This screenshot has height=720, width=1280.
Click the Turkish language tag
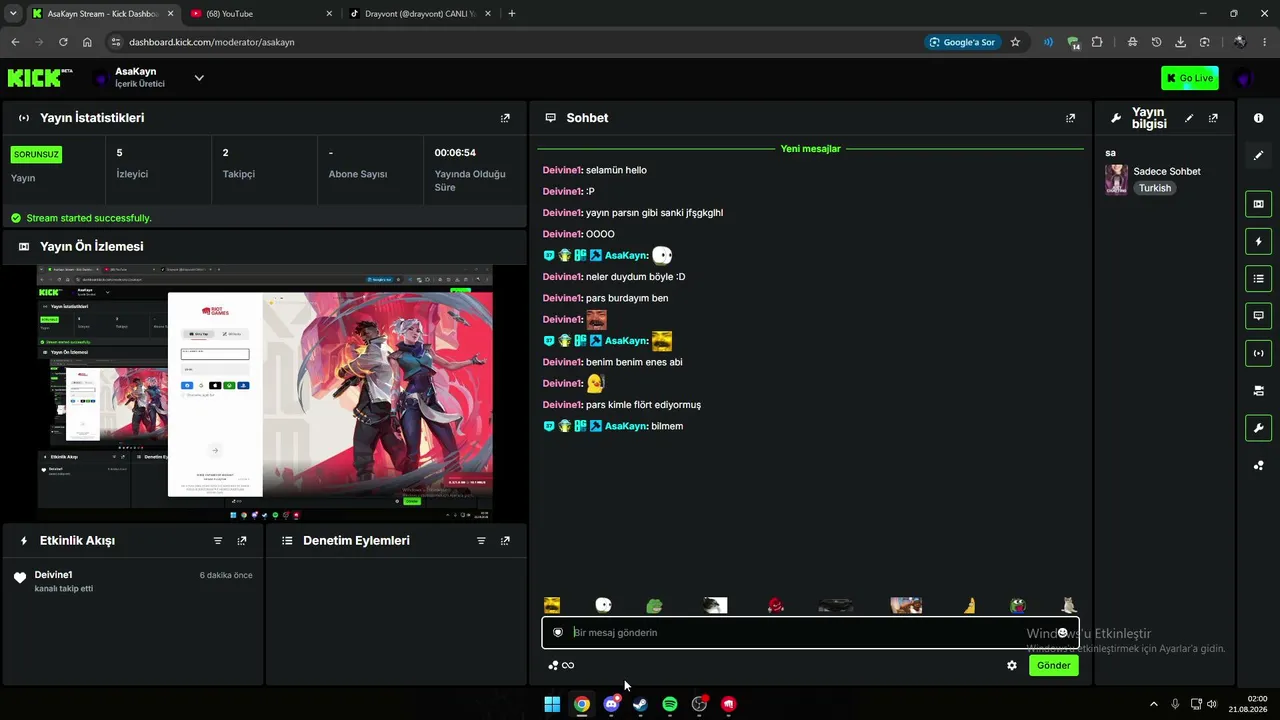click(x=1155, y=188)
